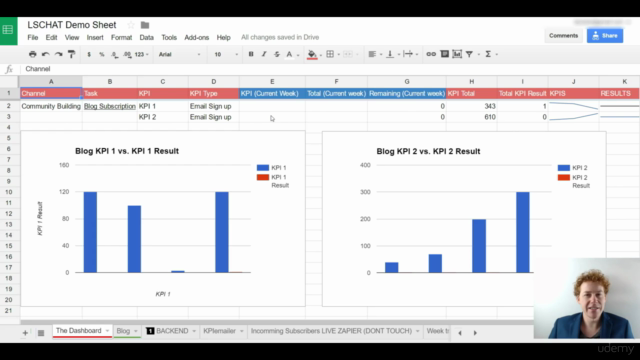This screenshot has width=640, height=360.
Task: Open the Google Sheets home icon
Action: (x=8, y=30)
